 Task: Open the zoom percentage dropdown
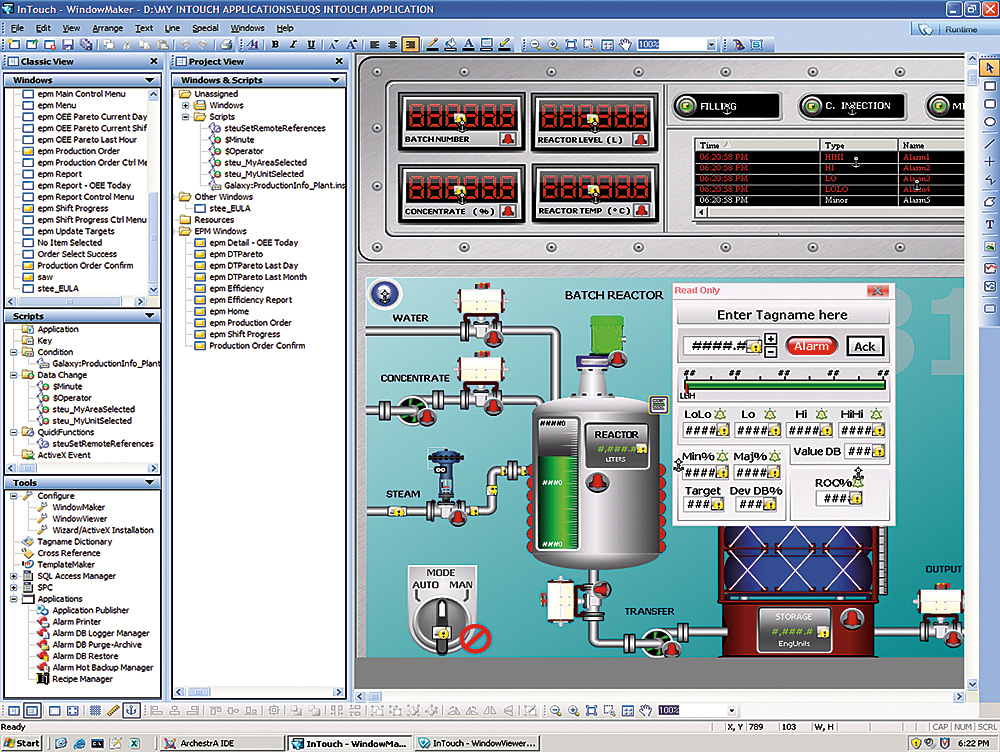[712, 45]
